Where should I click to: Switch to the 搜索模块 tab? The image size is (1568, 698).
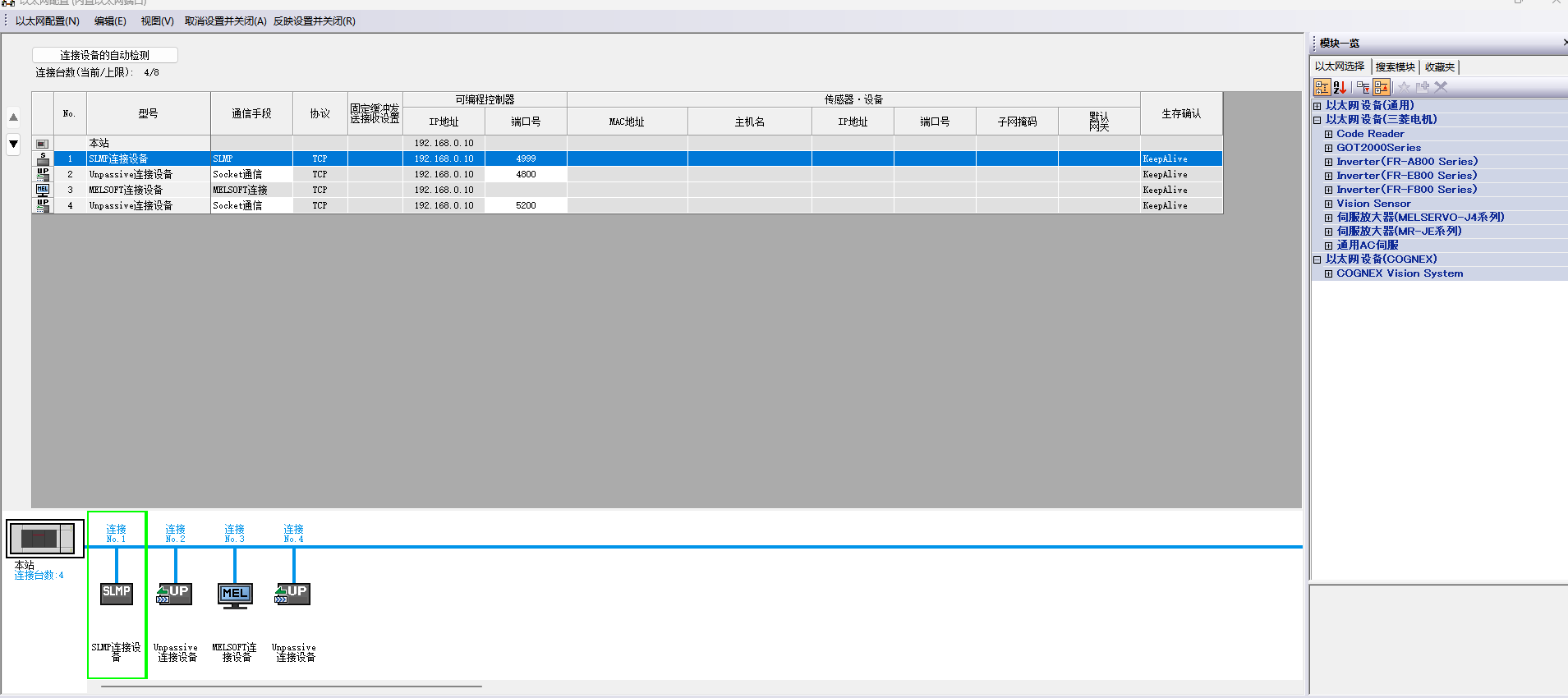[1395, 67]
